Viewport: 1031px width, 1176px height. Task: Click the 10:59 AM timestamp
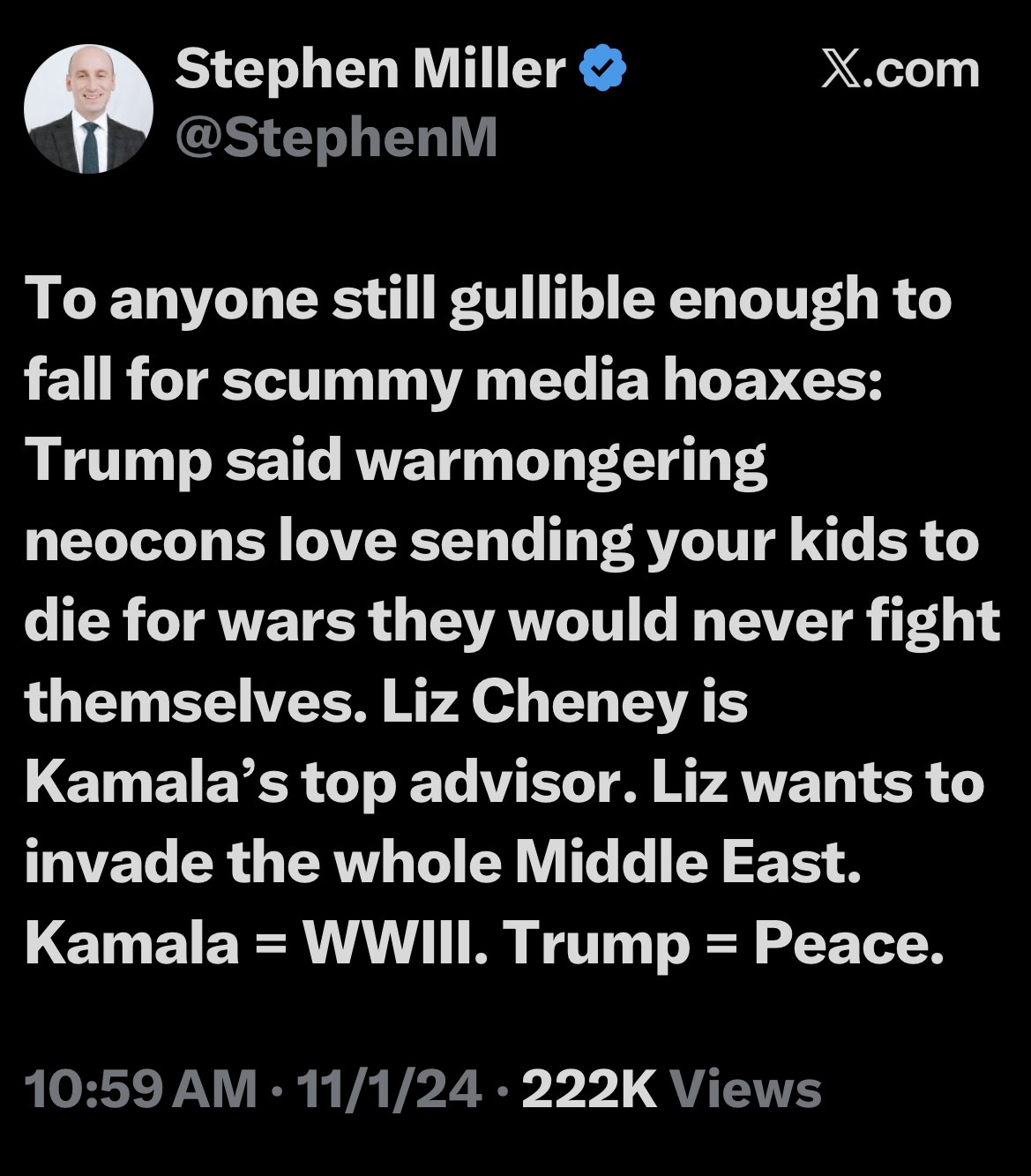142,1088
